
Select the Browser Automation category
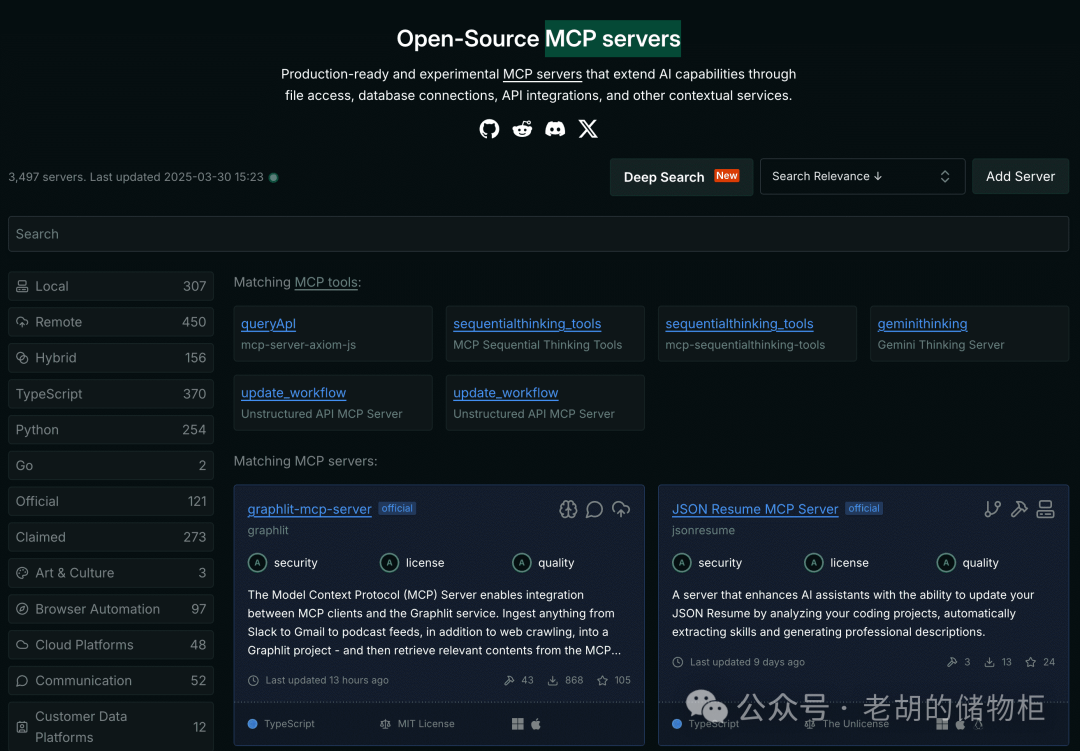111,609
